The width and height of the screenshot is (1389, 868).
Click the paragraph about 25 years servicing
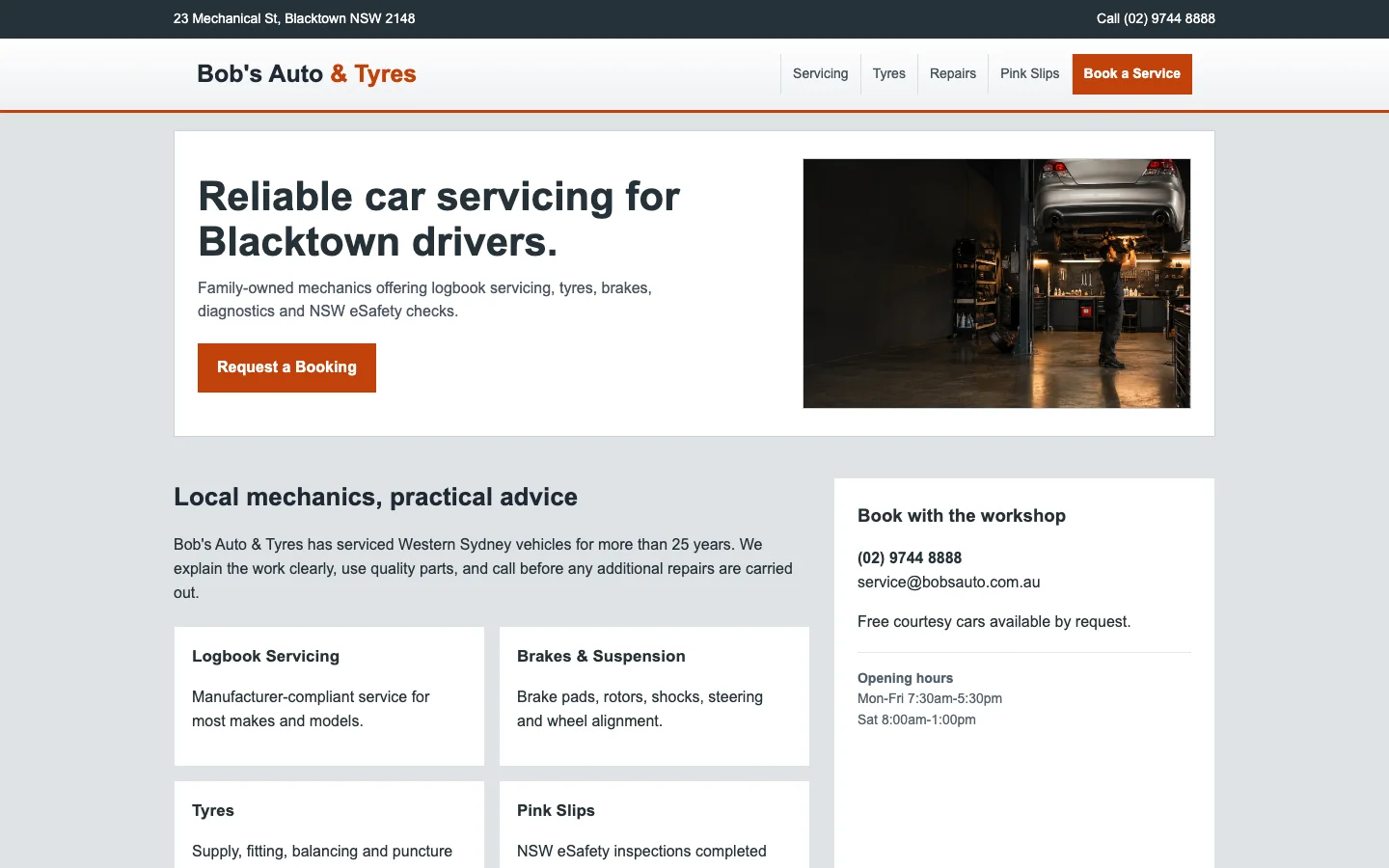pos(483,569)
